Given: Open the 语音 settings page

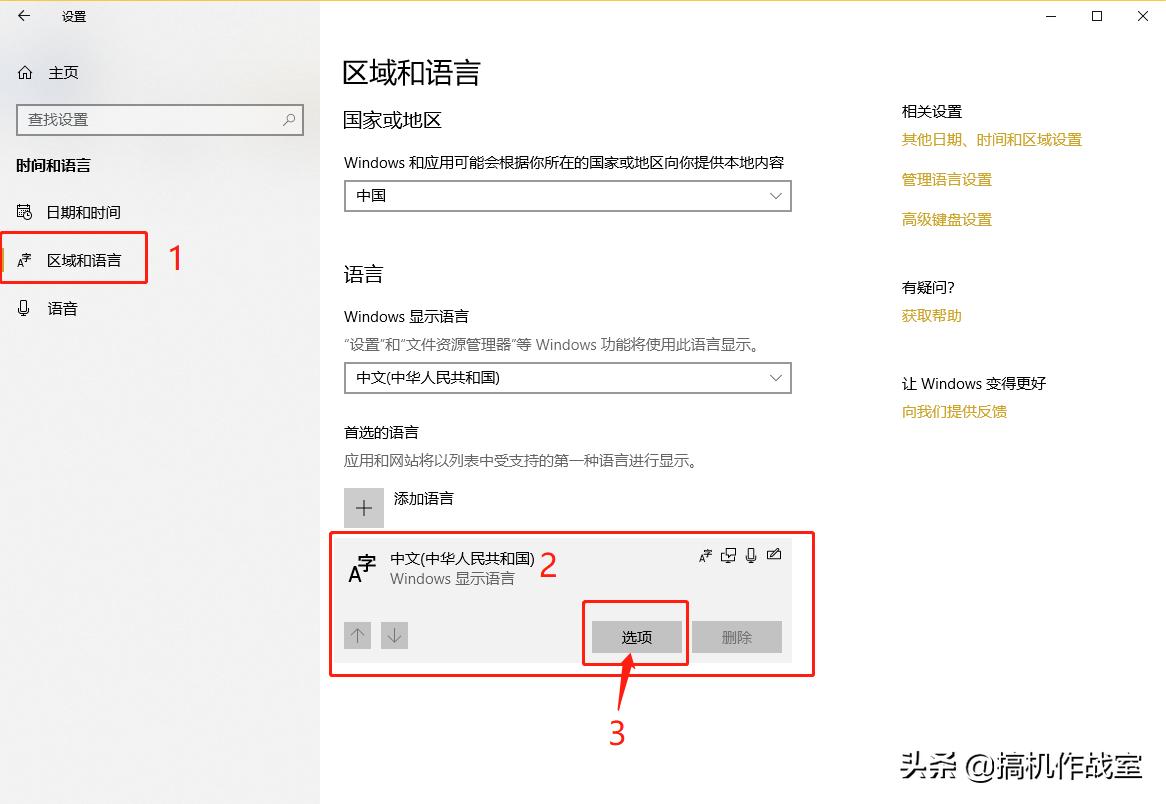Looking at the screenshot, I should click(62, 308).
